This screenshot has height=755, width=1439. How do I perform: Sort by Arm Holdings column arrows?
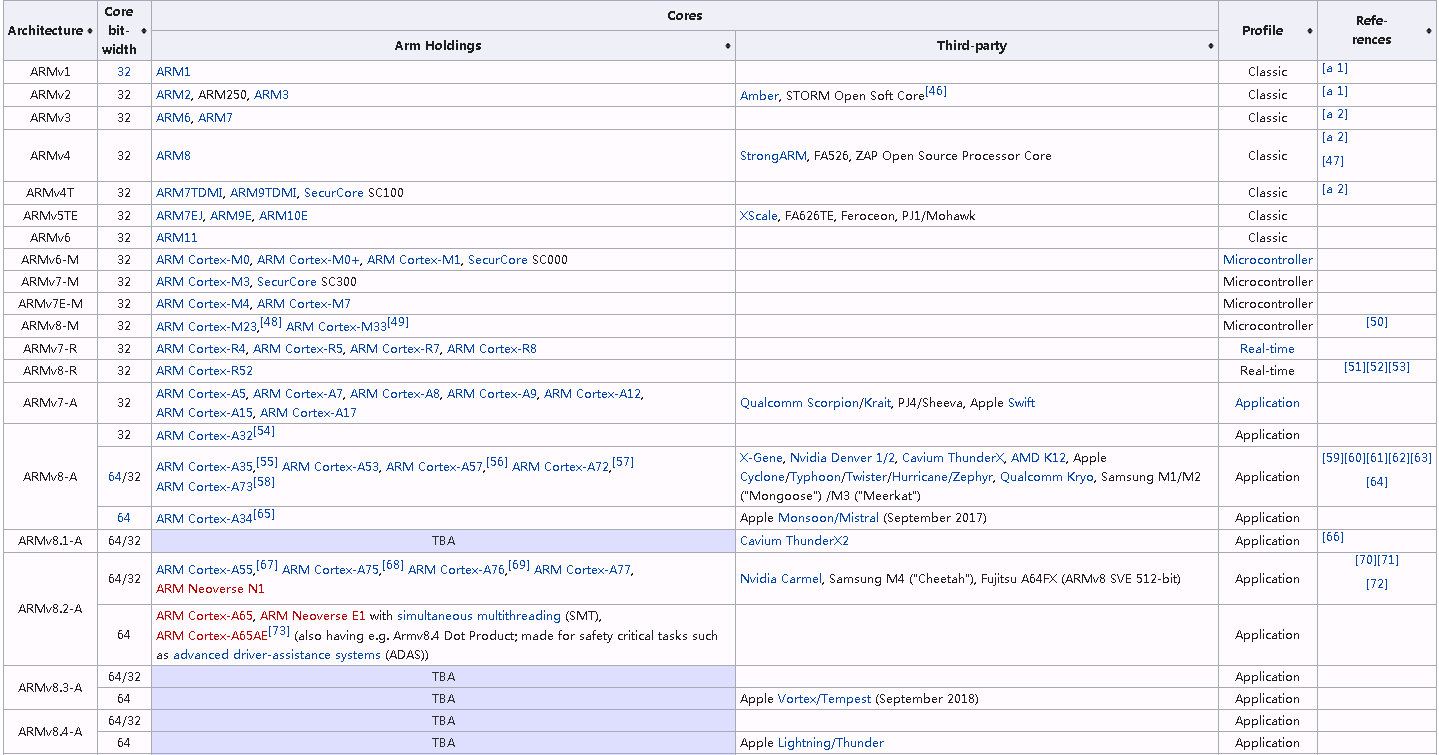pyautogui.click(x=727, y=46)
